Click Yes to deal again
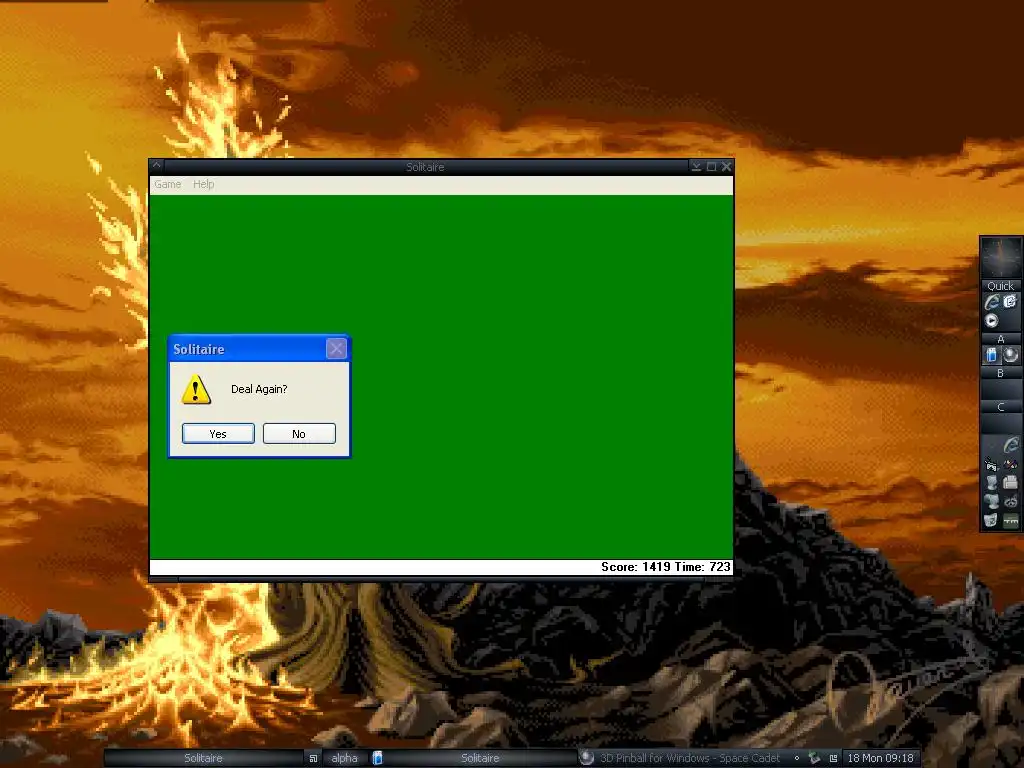 pos(218,434)
